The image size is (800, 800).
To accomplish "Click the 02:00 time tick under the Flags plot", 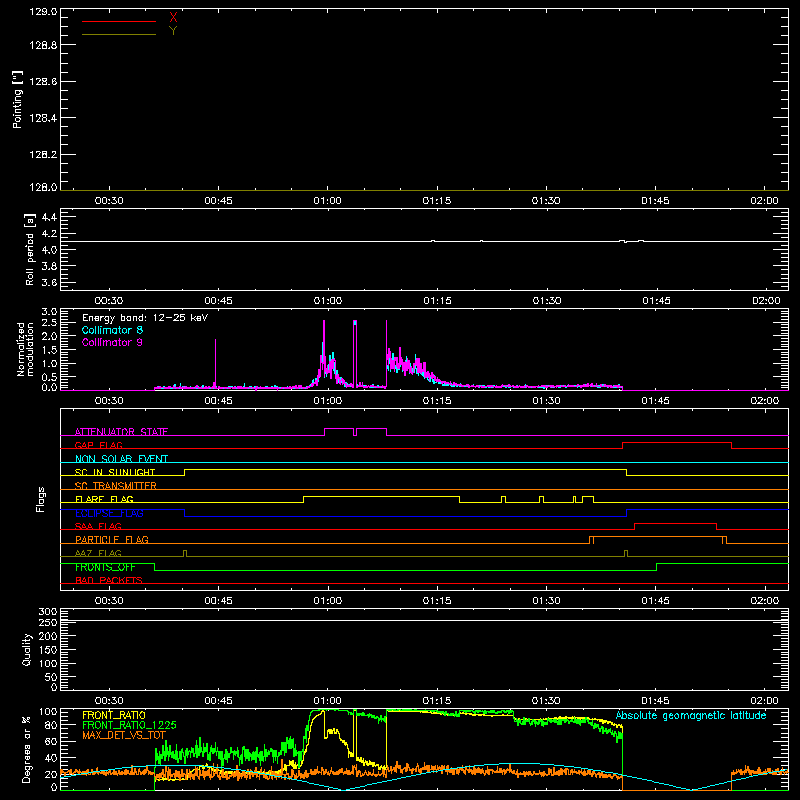I will [x=765, y=601].
